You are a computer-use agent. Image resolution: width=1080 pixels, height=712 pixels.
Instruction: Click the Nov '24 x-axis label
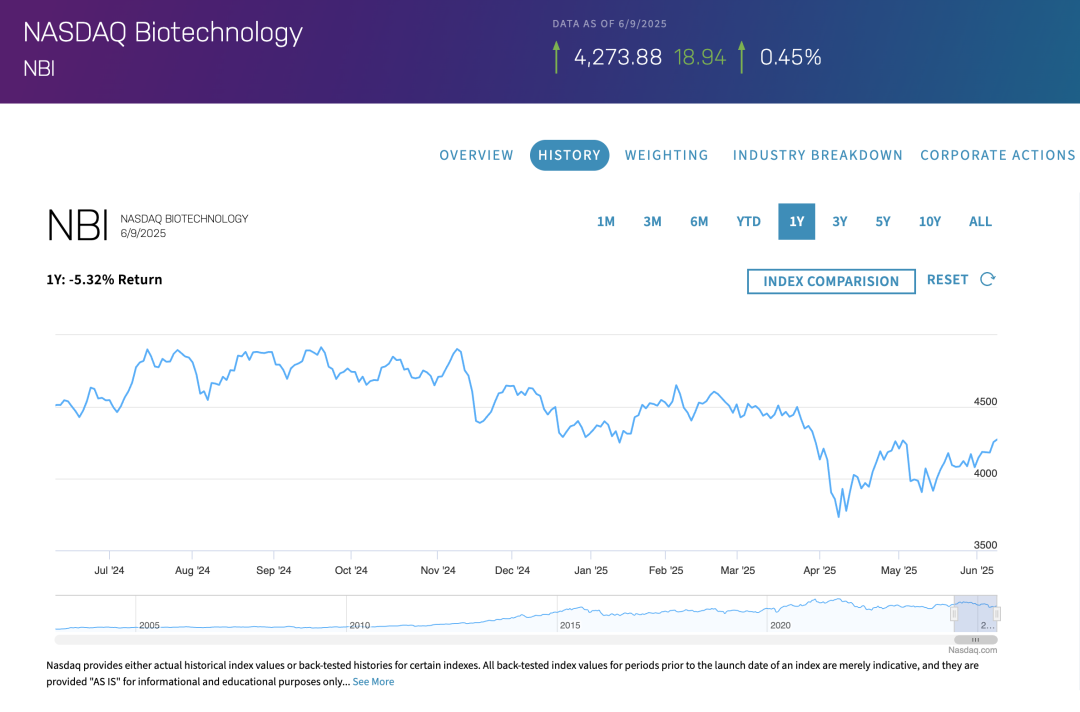(x=438, y=570)
